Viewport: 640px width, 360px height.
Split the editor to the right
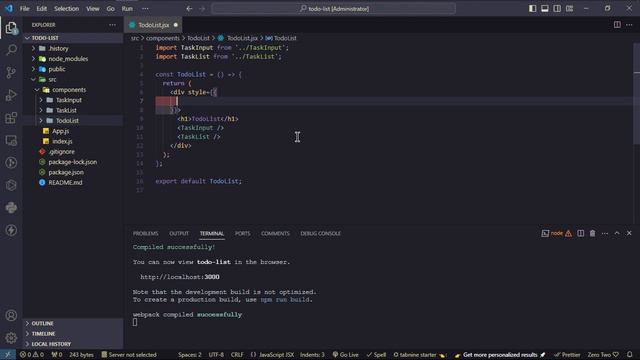tap(617, 25)
